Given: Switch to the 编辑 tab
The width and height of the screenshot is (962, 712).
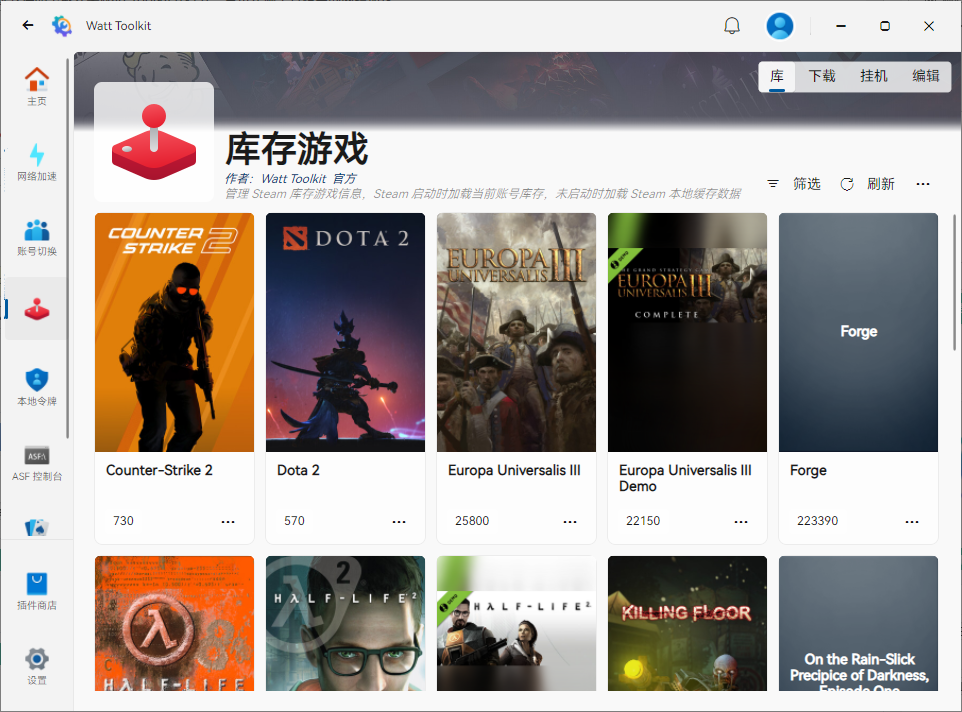Looking at the screenshot, I should 925,77.
